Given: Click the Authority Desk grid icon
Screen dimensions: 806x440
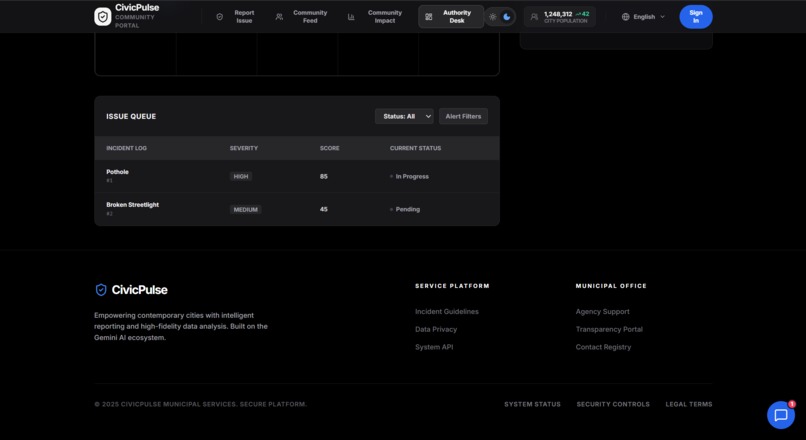Looking at the screenshot, I should coord(429,17).
